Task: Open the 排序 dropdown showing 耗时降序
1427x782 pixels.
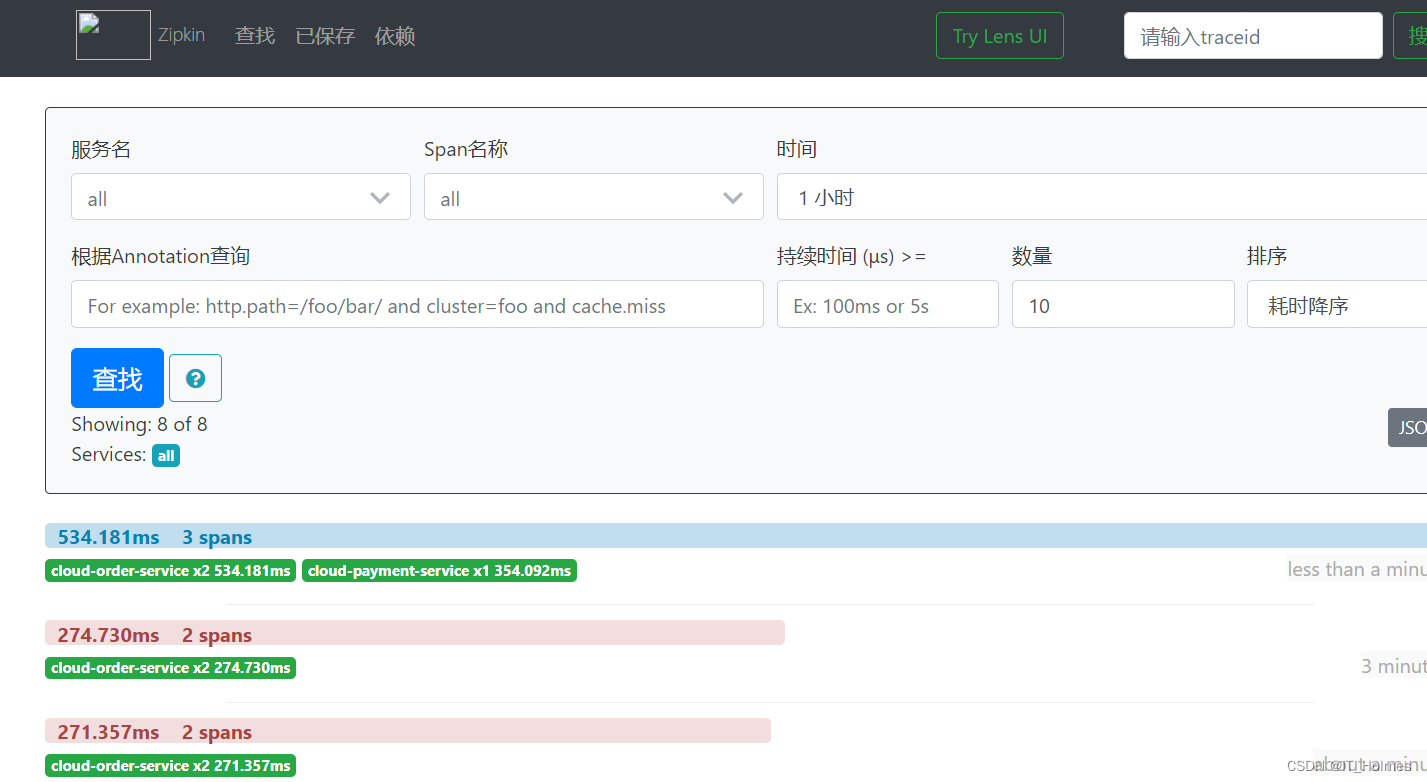Action: 1337,304
